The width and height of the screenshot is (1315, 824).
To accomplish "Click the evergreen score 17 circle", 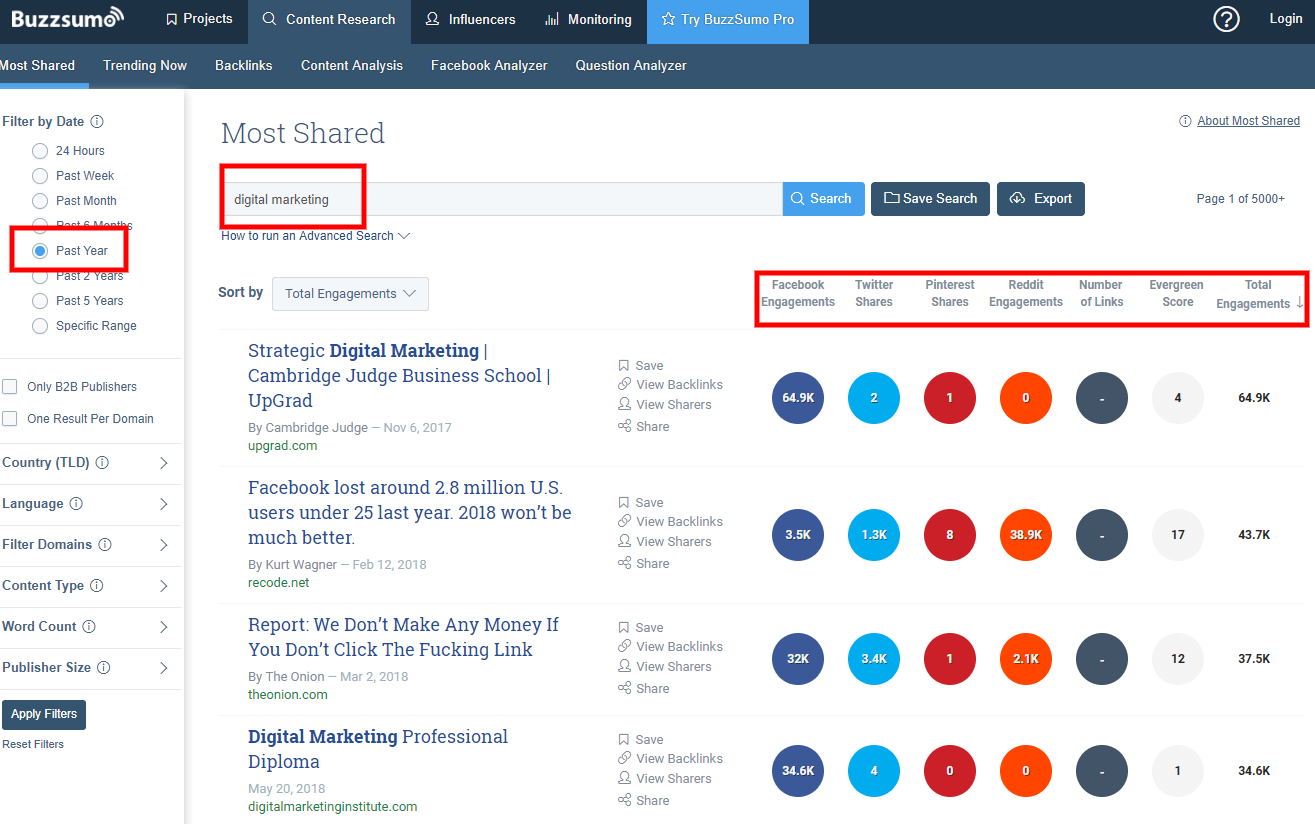I will pos(1178,535).
